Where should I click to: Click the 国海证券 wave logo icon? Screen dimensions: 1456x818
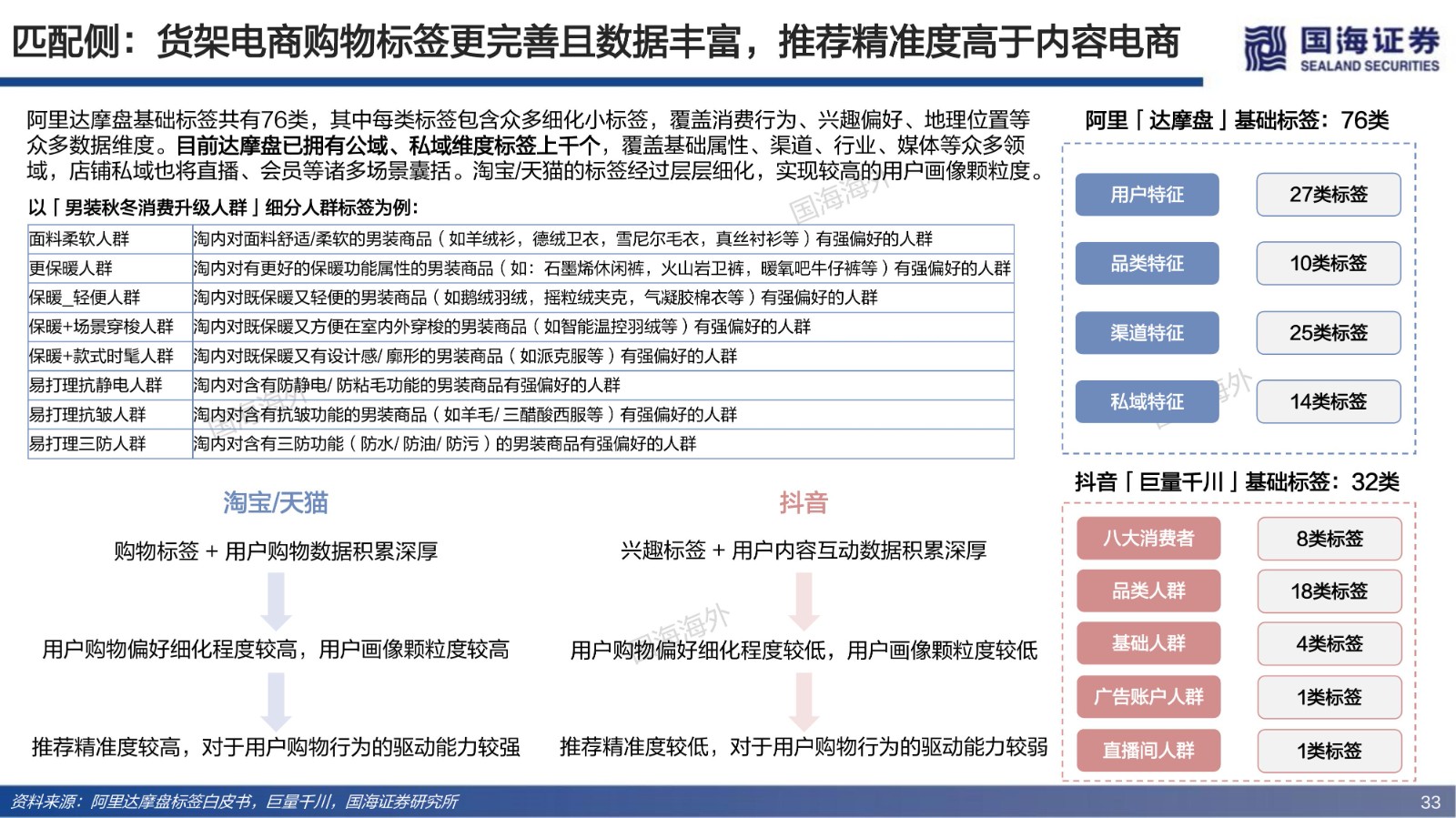(x=1266, y=49)
